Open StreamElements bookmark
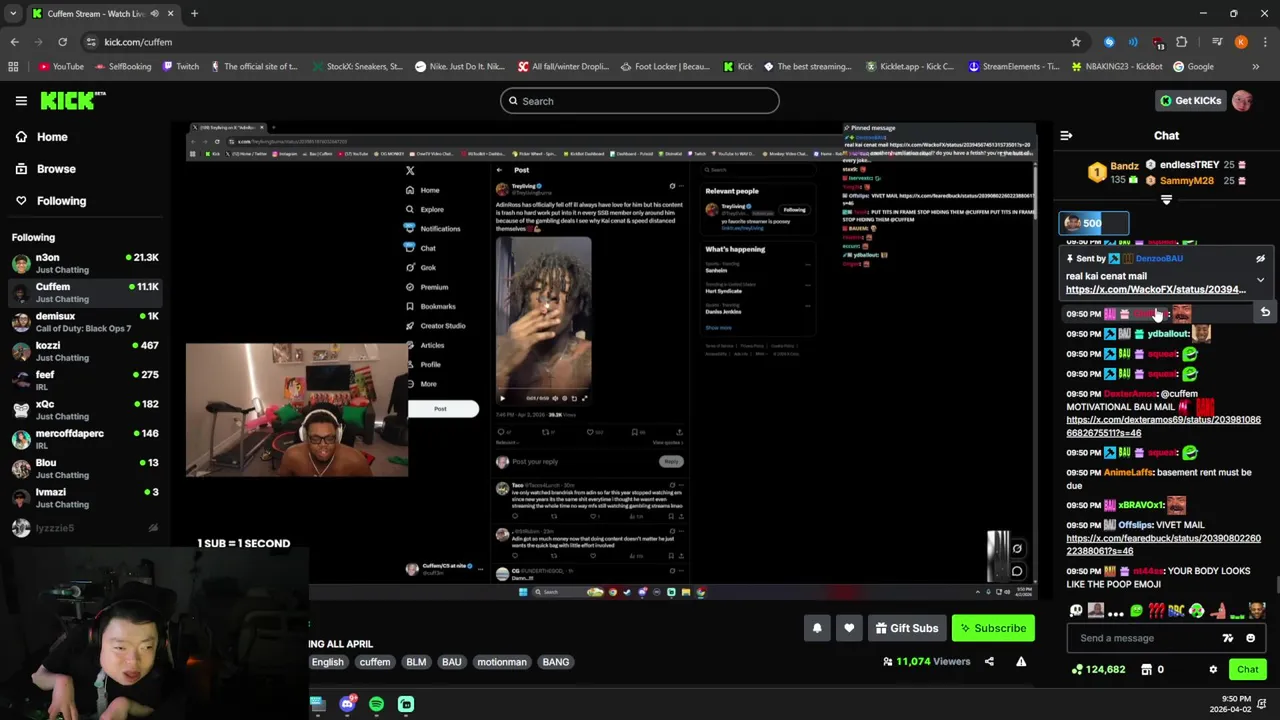The image size is (1280, 720). [x=1014, y=67]
